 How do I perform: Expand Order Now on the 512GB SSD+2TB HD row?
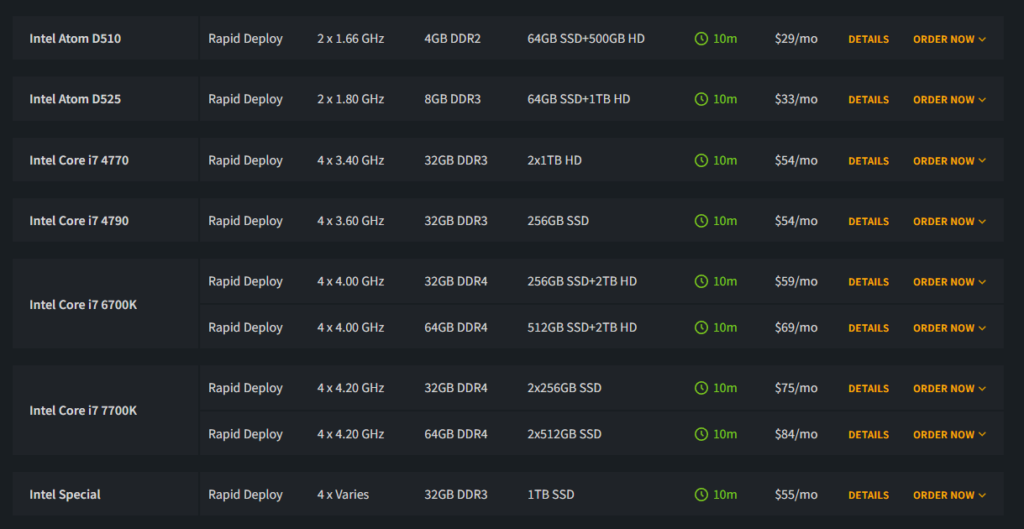[x=949, y=328]
